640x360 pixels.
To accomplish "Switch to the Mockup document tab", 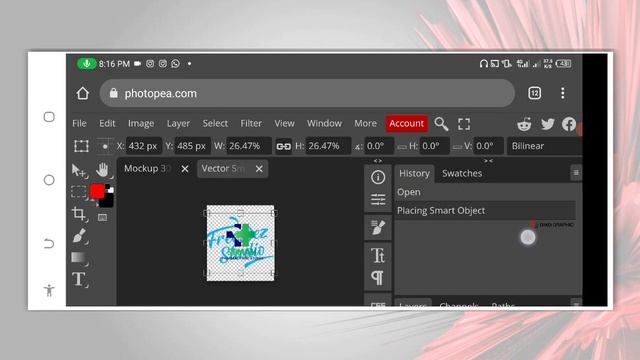I will tap(147, 169).
